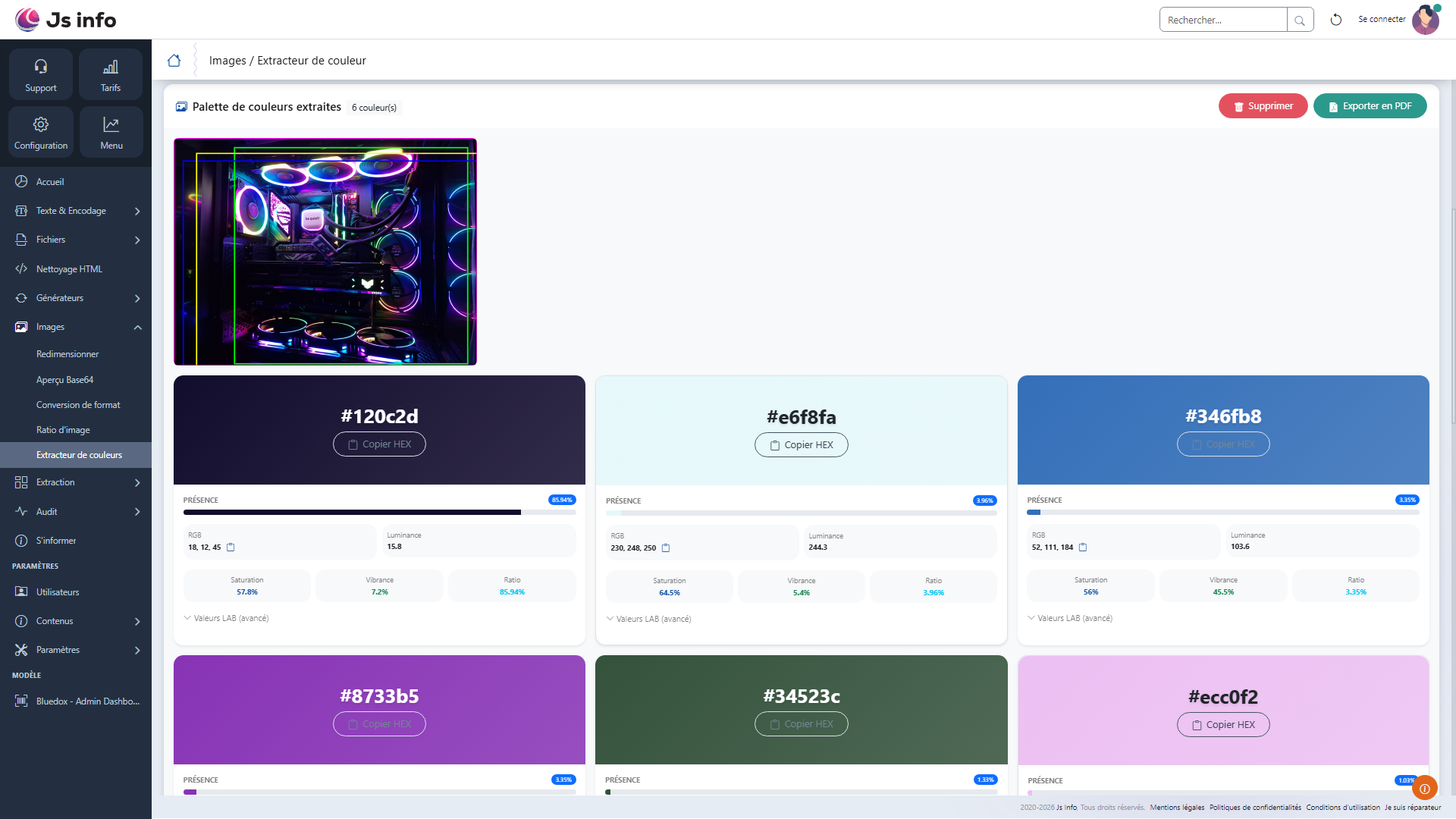Open Ratio d'image menu item
Image resolution: width=1456 pixels, height=819 pixels.
click(x=63, y=430)
